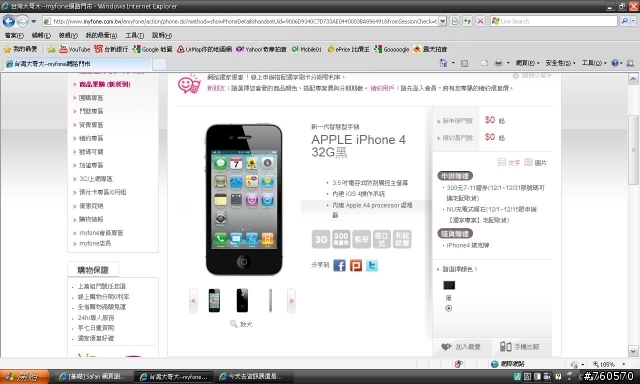The height and width of the screenshot is (384, 640).
Task: Open the myfone會員專區 sidebar link
Action: [101, 233]
